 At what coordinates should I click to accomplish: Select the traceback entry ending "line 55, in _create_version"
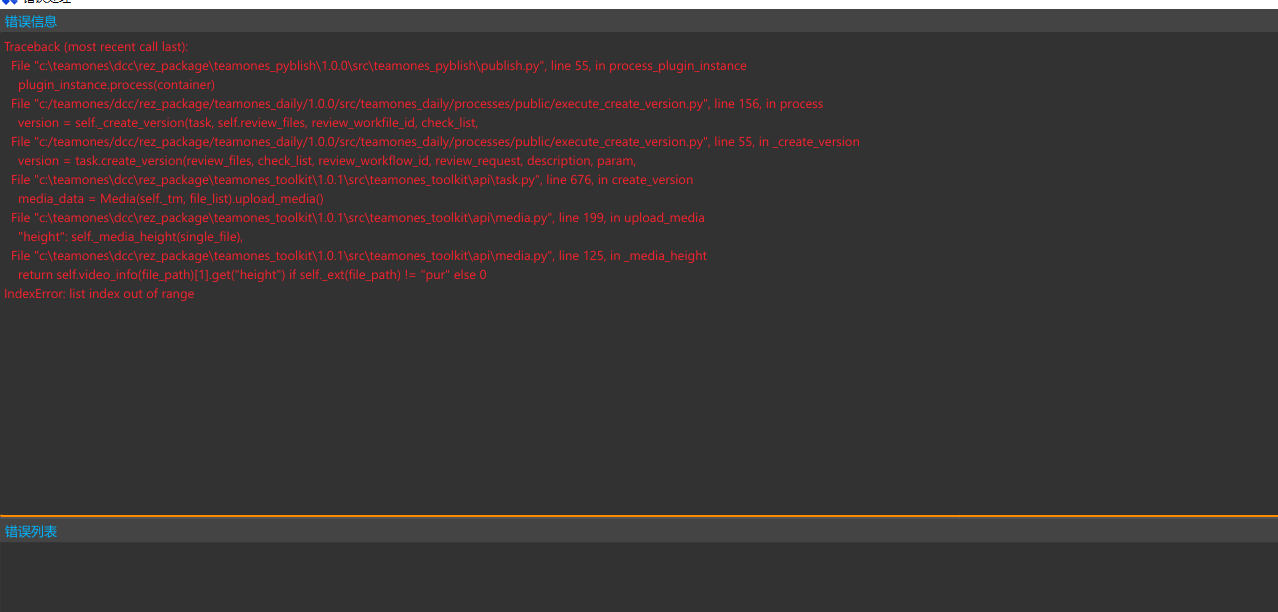(x=435, y=142)
